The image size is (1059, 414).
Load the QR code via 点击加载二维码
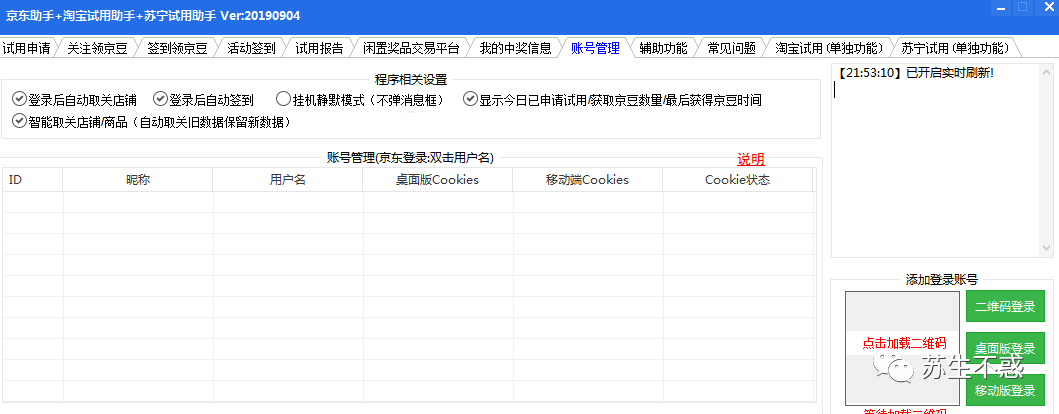pyautogui.click(x=903, y=343)
